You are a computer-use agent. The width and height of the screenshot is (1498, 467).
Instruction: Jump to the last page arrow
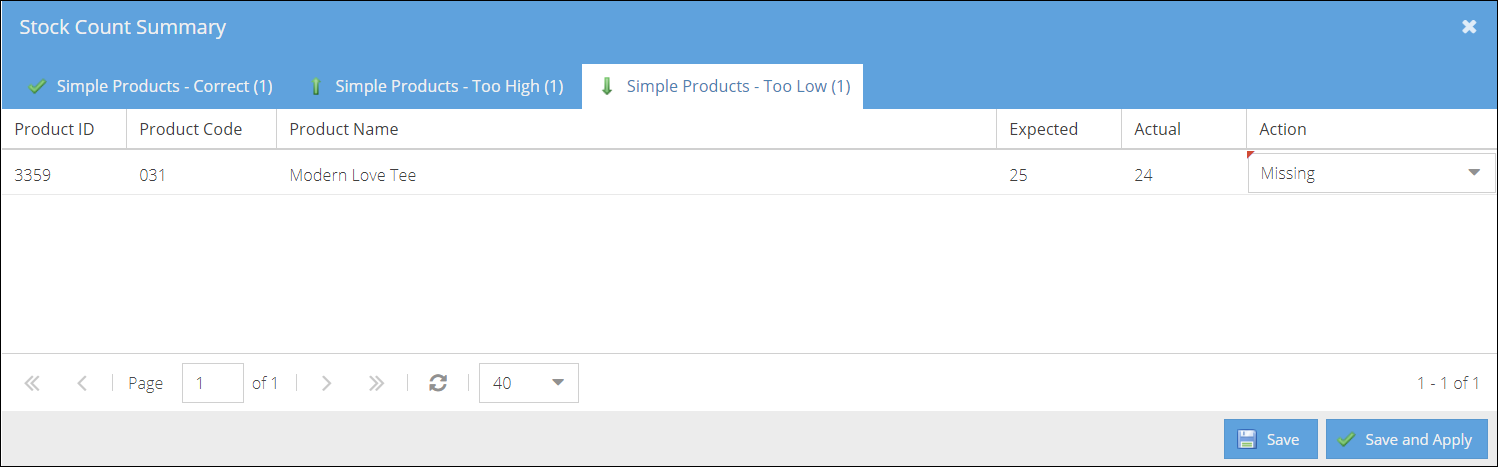[x=376, y=383]
